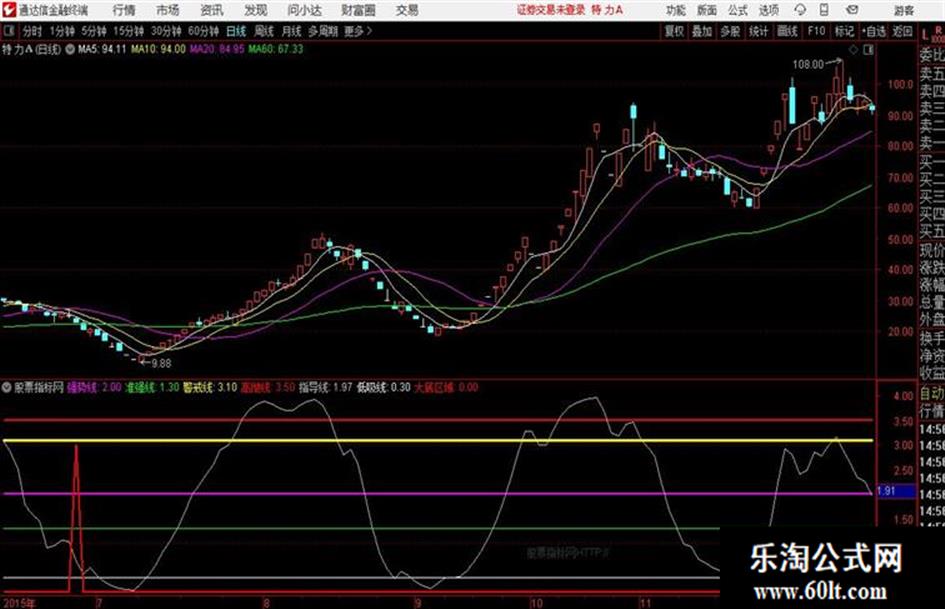Add stock via the 自选 button
This screenshot has height=609, width=945.
(873, 31)
